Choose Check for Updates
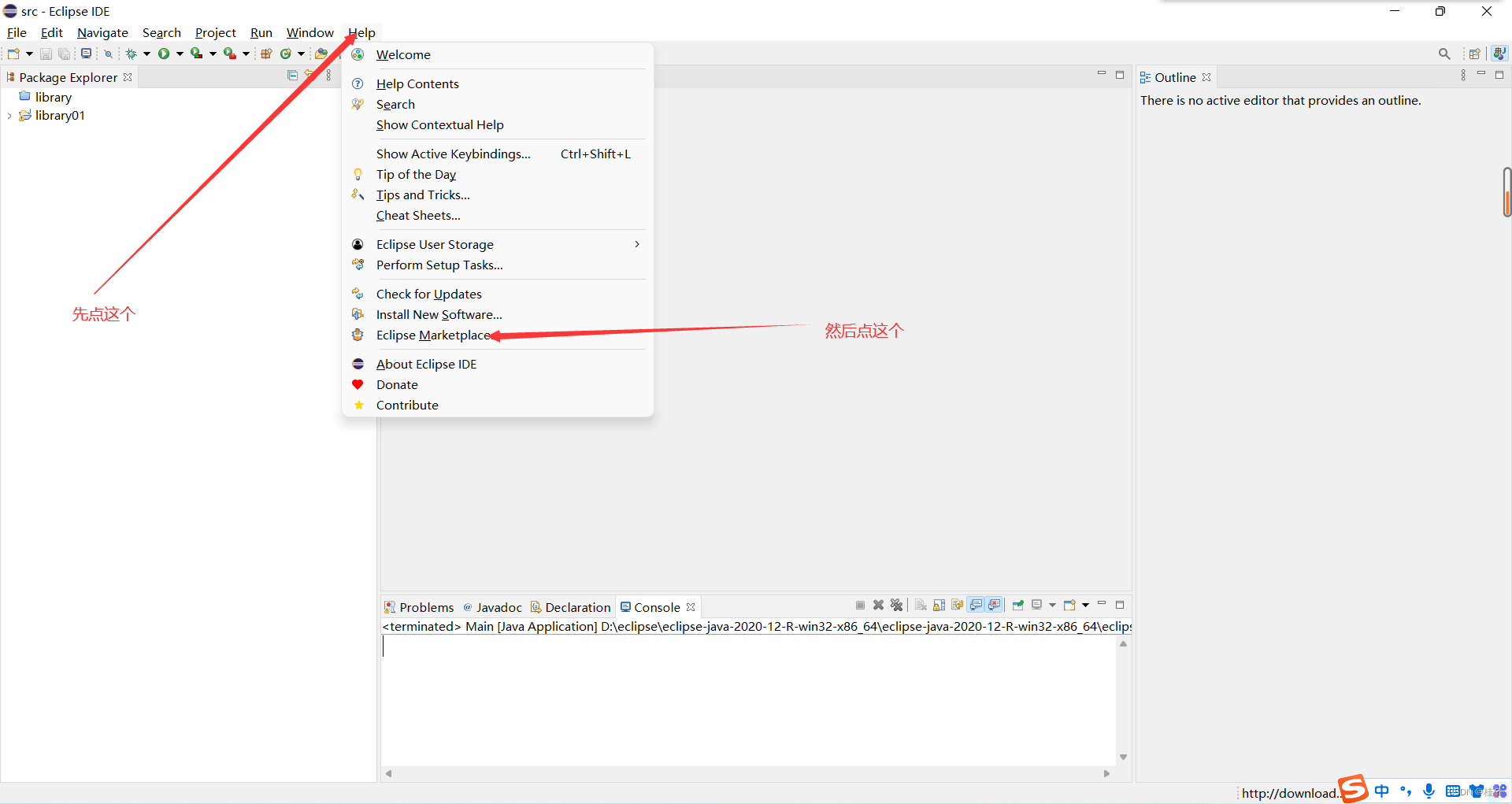Viewport: 1512px width, 804px height. [497, 294]
